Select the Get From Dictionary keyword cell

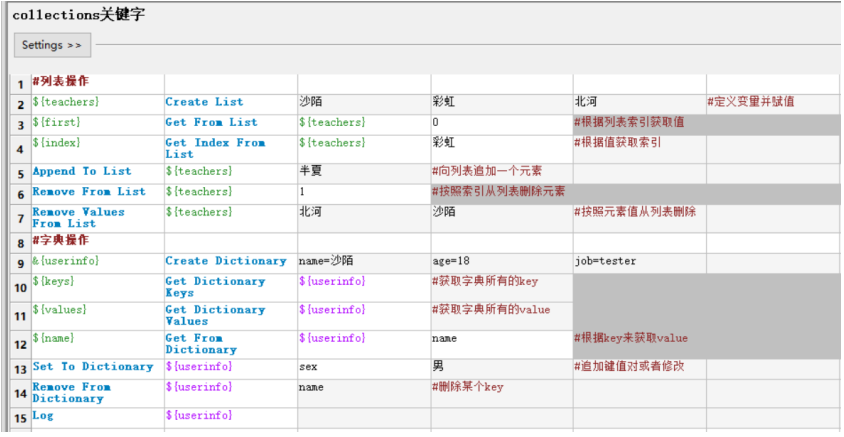(x=230, y=344)
